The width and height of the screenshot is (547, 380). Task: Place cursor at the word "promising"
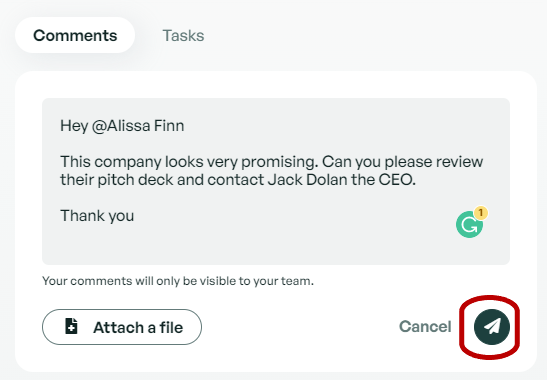pyautogui.click(x=279, y=162)
